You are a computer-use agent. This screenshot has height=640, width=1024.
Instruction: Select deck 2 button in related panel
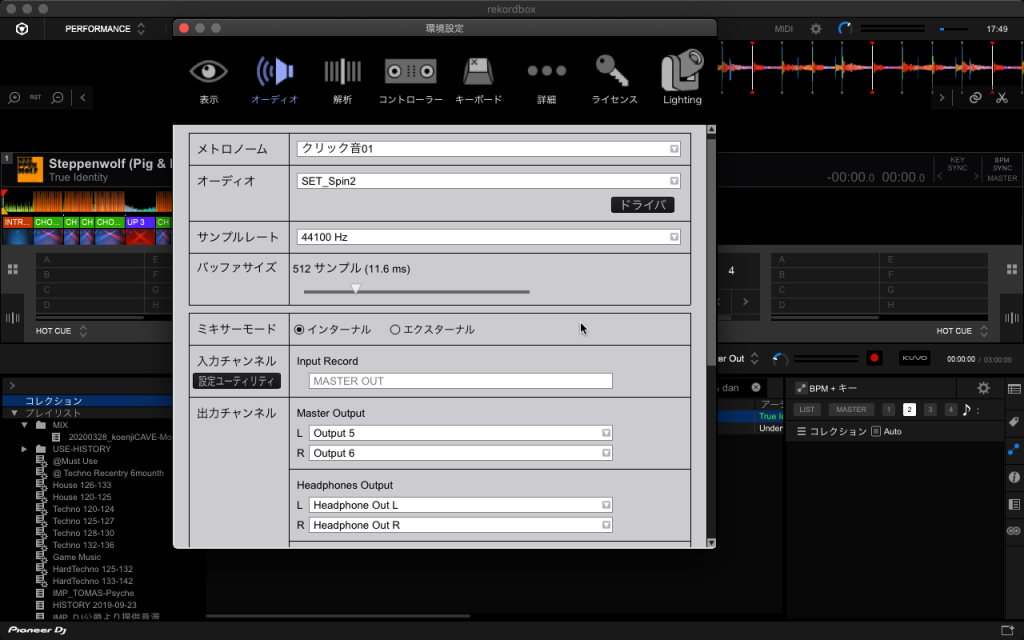pos(909,409)
